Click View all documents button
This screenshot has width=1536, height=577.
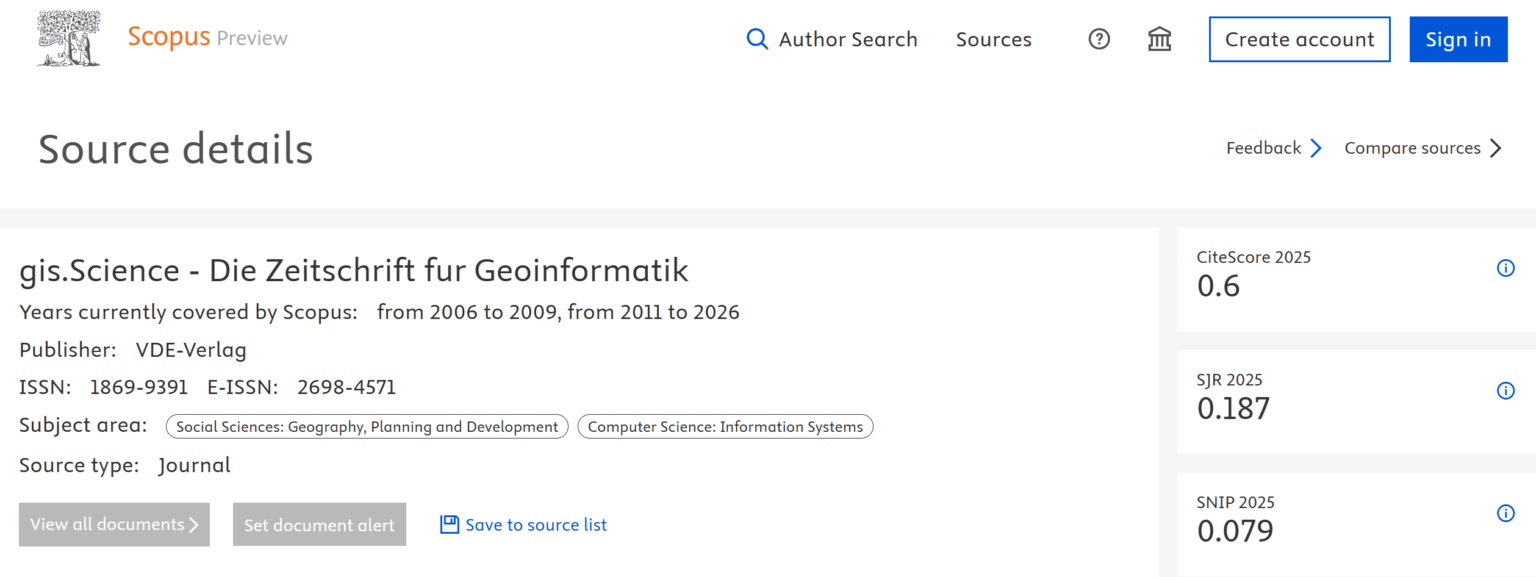point(114,525)
